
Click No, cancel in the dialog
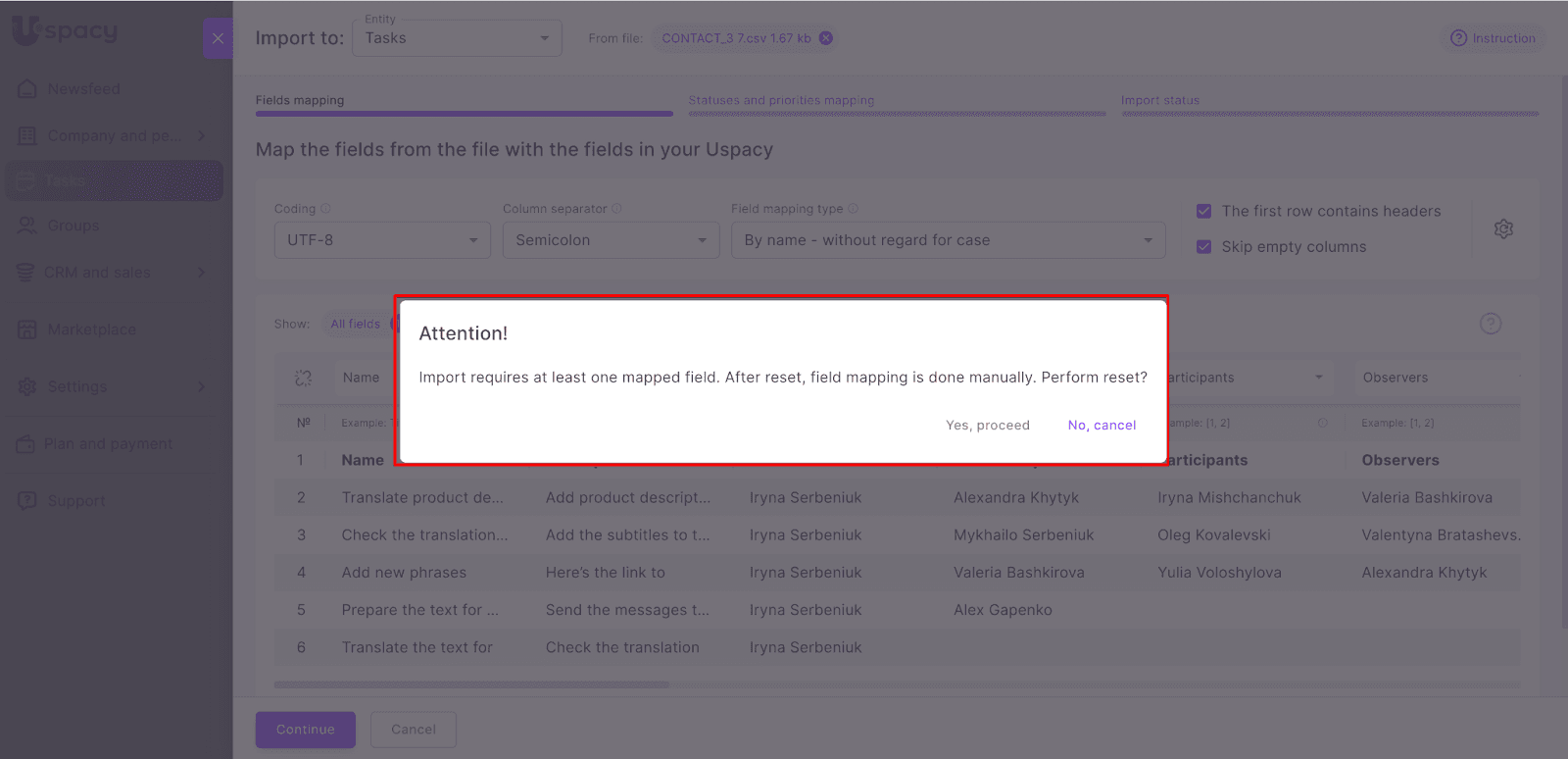(1102, 425)
